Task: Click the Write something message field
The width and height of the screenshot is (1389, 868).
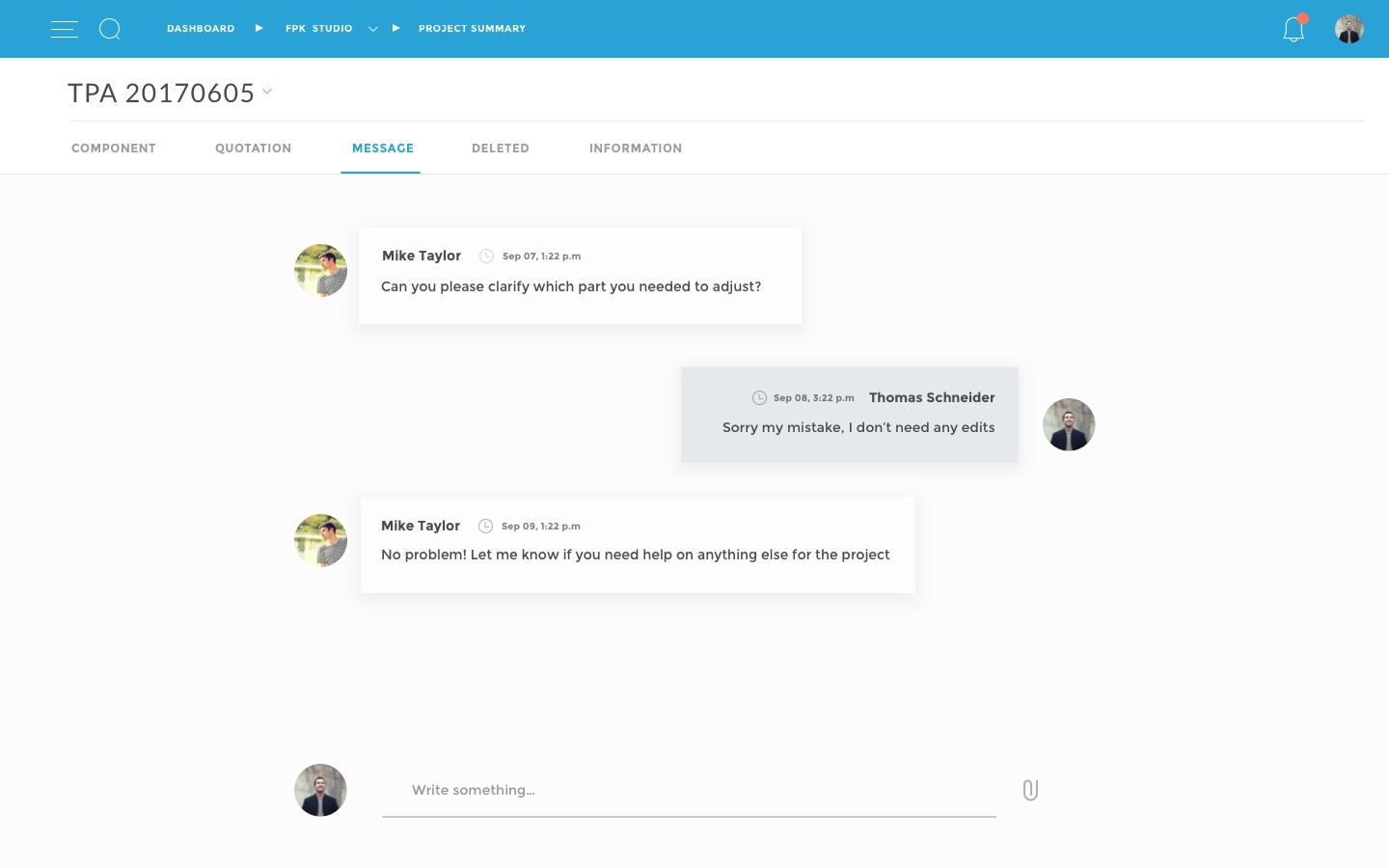Action: point(689,791)
